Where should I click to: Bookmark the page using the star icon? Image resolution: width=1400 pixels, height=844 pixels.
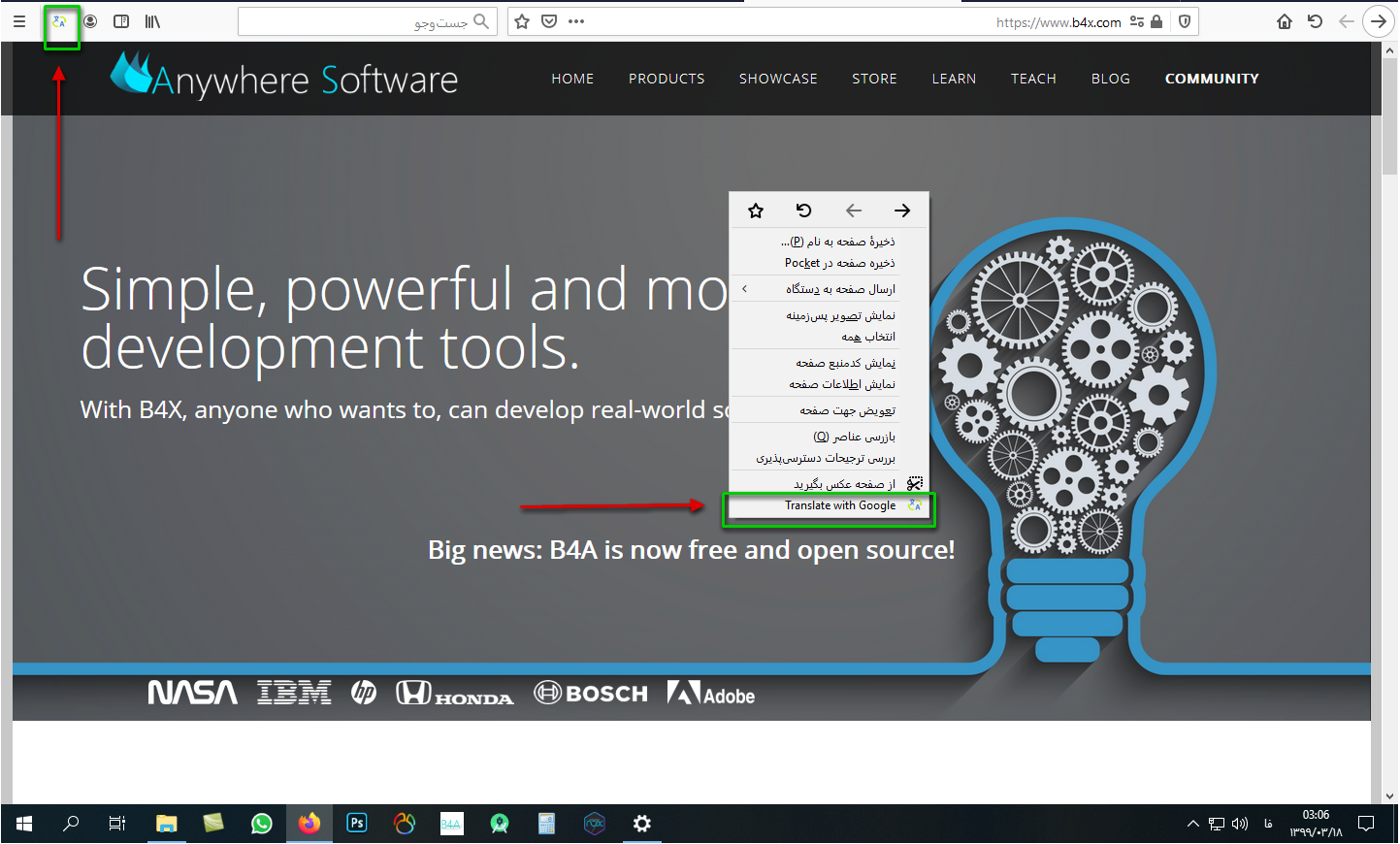point(522,20)
